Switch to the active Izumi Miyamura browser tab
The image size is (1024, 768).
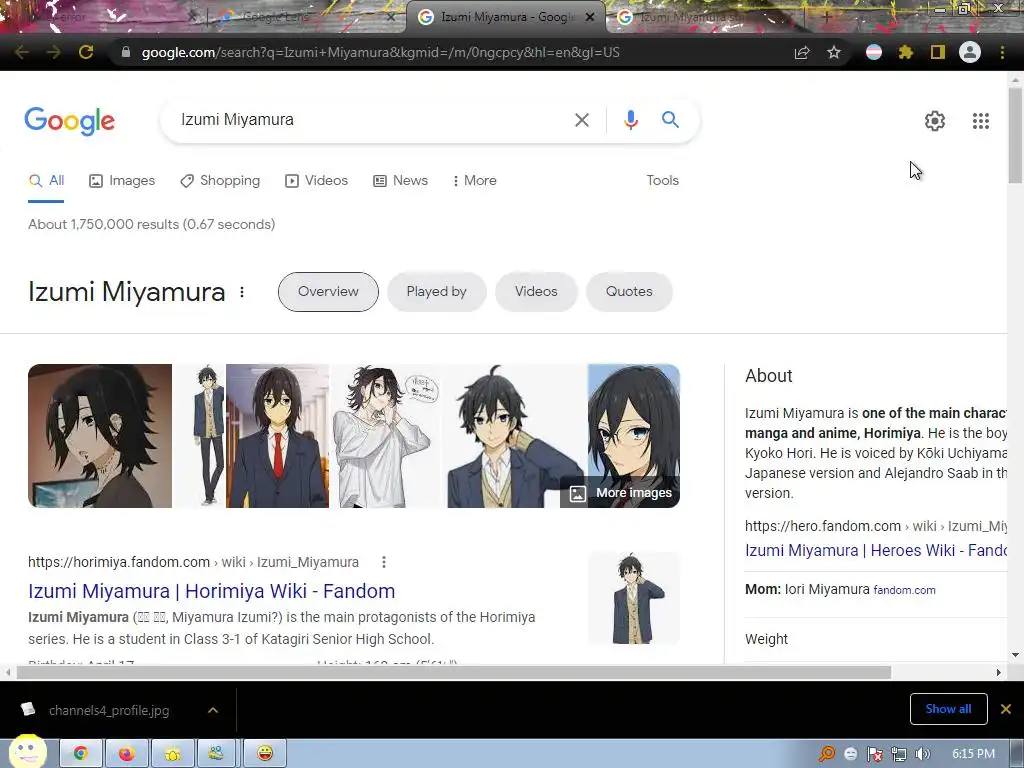506,17
